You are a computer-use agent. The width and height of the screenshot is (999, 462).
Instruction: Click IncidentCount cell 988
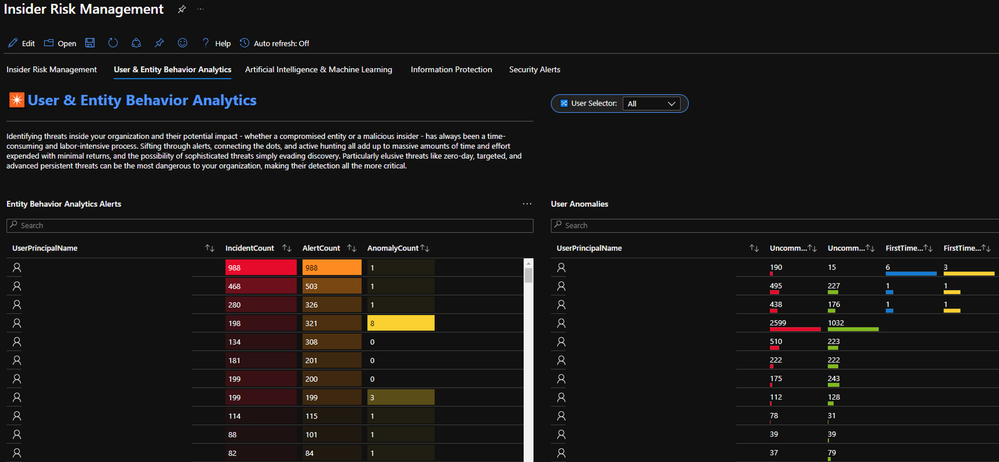(x=261, y=268)
